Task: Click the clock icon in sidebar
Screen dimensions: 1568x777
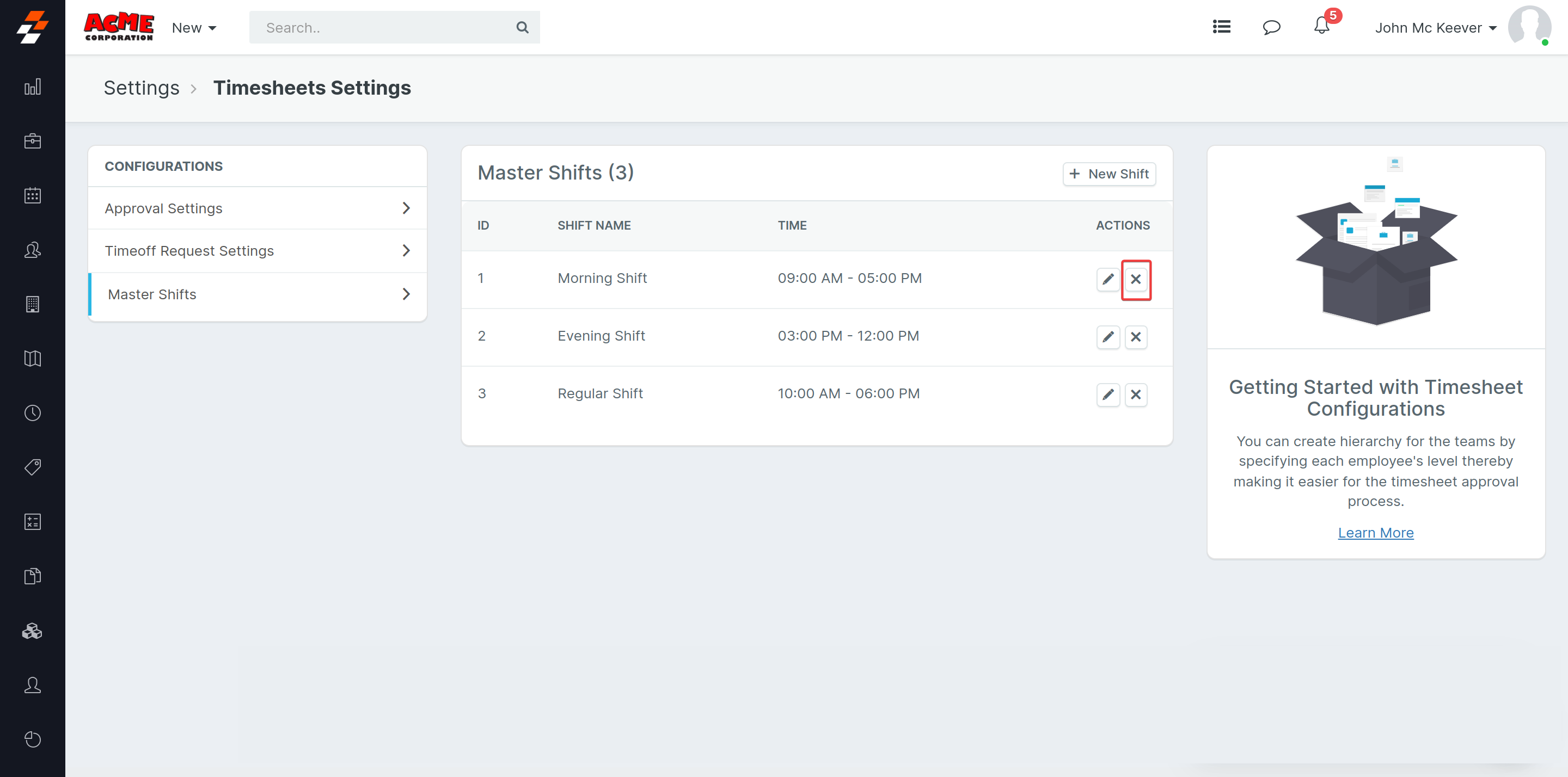Action: coord(32,413)
